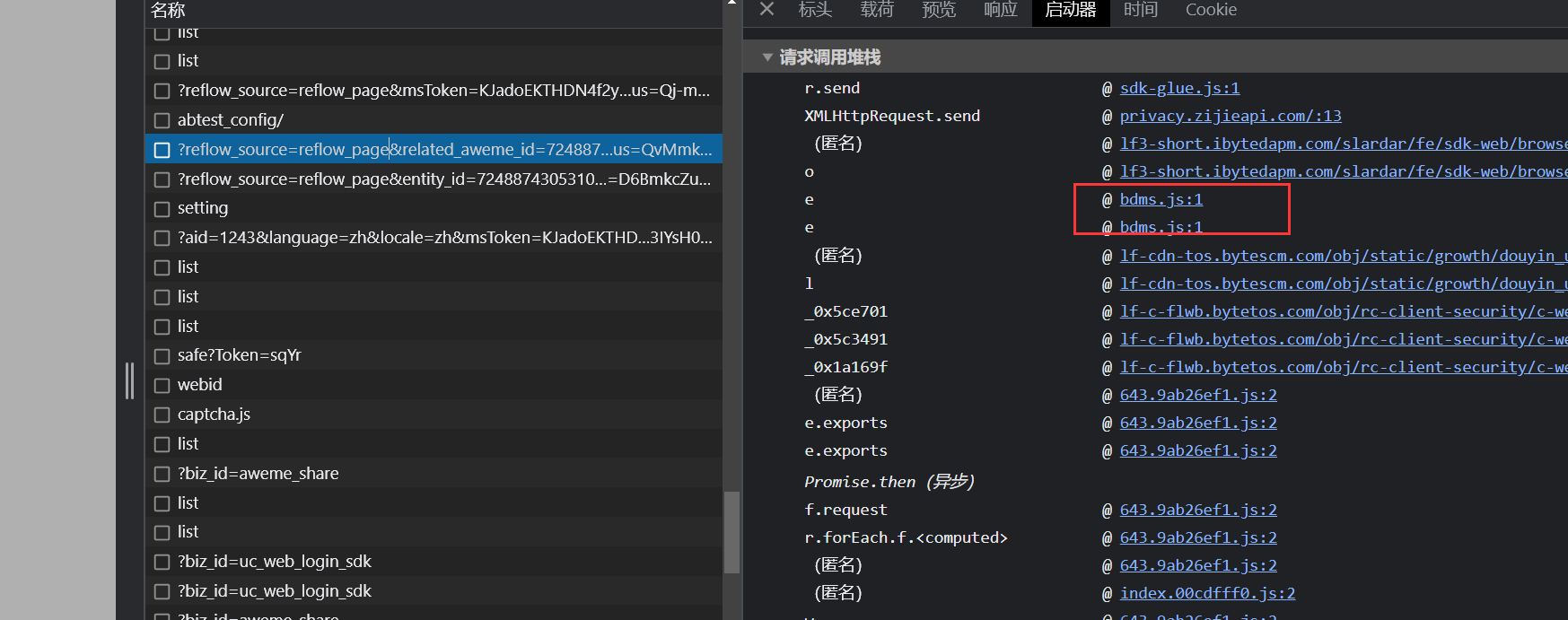Tick checkbox for ?aid=1243&language=zh request
Image resolution: width=1568 pixels, height=620 pixels.
pyautogui.click(x=162, y=239)
